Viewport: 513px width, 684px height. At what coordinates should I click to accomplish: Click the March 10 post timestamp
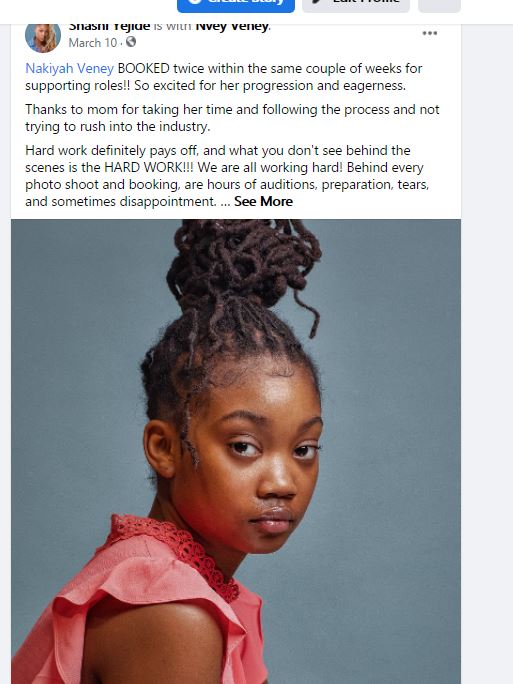tap(92, 43)
